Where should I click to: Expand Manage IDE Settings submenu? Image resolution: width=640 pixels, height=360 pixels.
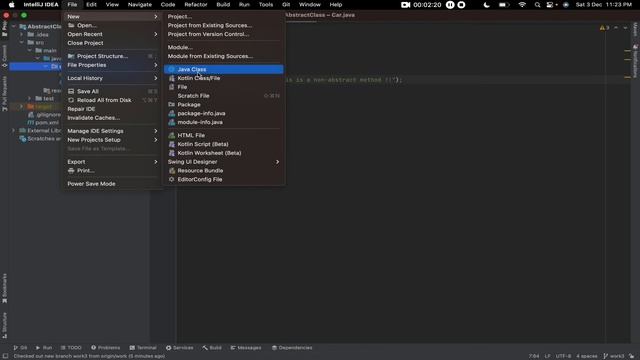coord(112,131)
